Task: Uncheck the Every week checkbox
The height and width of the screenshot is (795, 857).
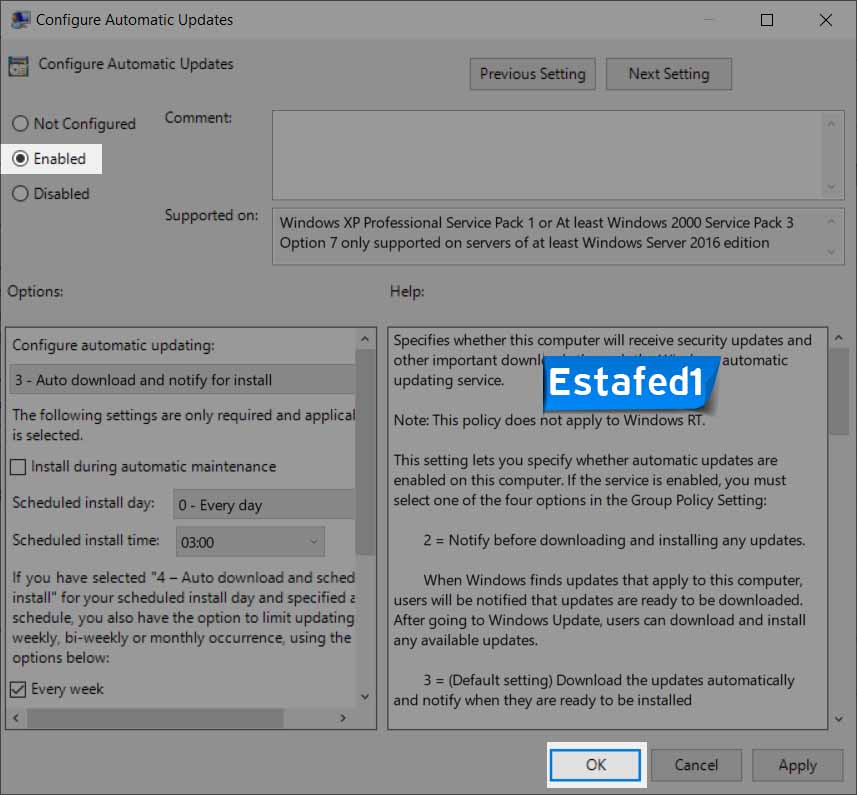Action: click(x=19, y=689)
